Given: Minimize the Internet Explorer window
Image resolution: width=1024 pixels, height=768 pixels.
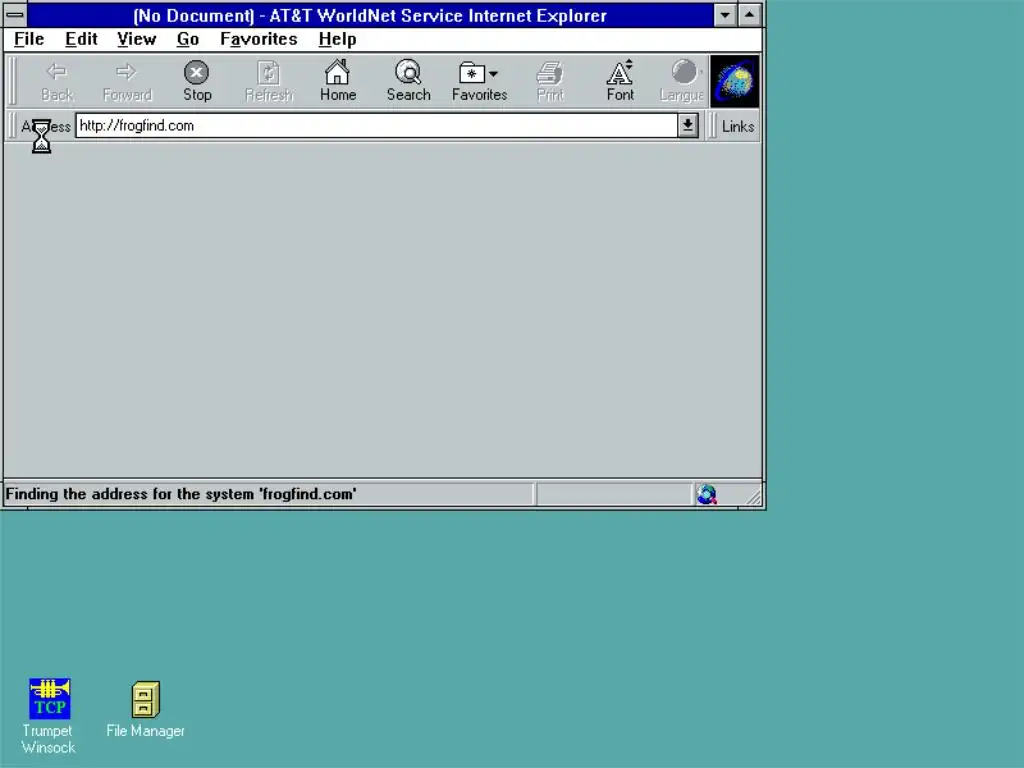Looking at the screenshot, I should [724, 15].
